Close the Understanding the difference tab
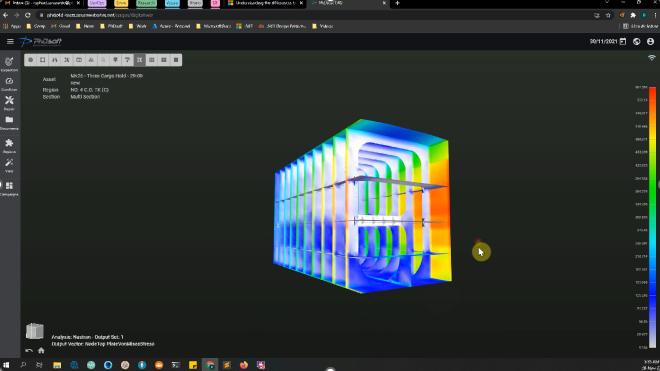Screen dimensions: 660x371 click(301, 3)
